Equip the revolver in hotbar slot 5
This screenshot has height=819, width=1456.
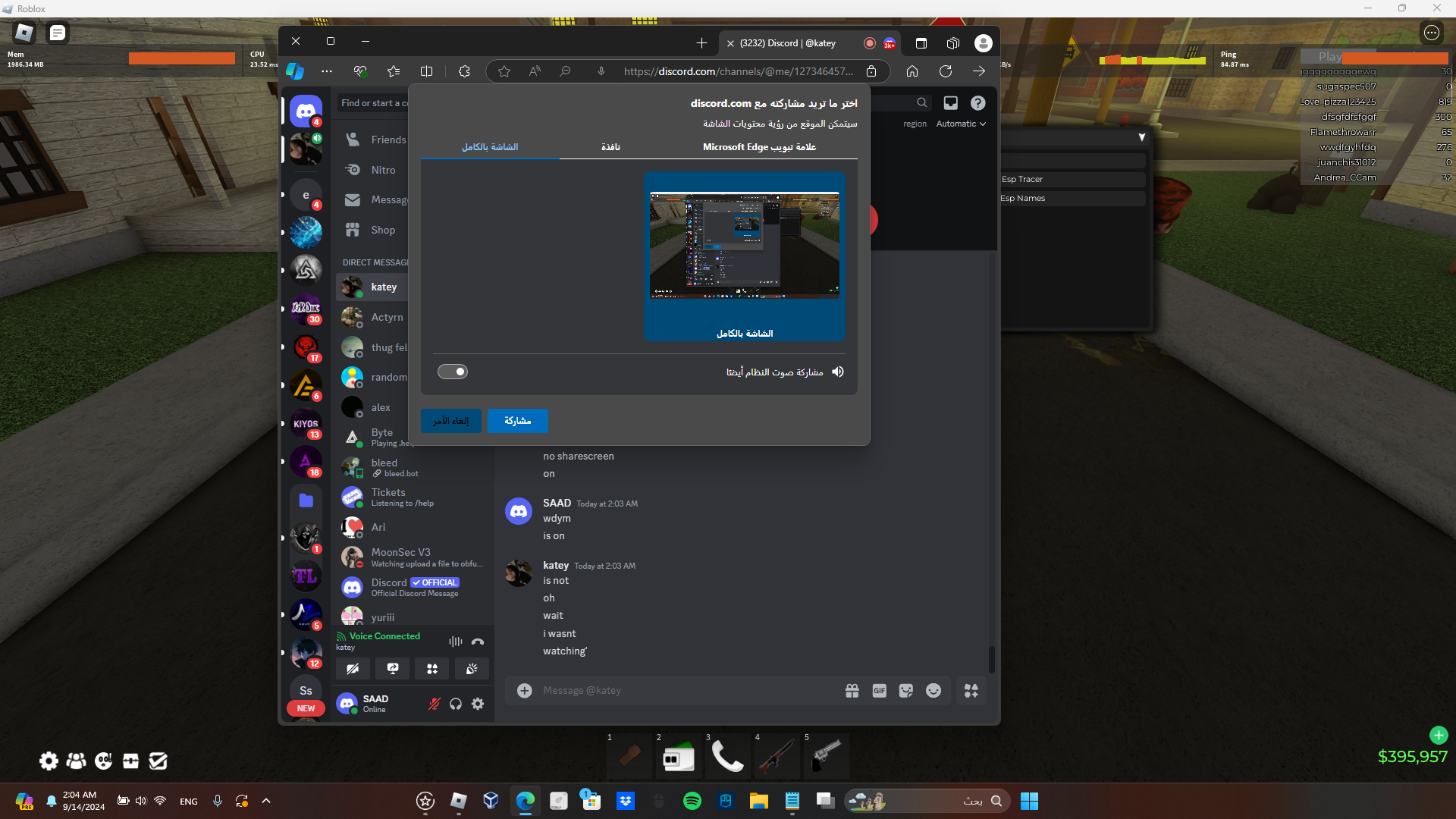(827, 756)
